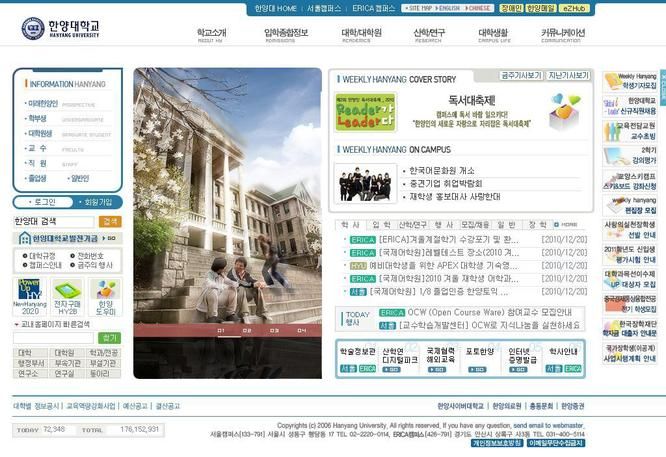Open the 대학/대학원 Academics menu
This screenshot has width=666, height=457.
click(361, 35)
